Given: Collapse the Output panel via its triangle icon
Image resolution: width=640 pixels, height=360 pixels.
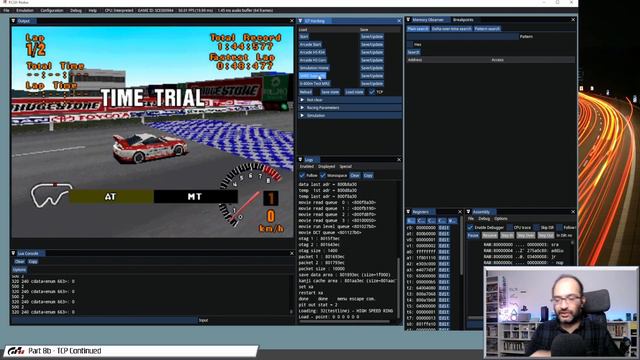Looking at the screenshot, I should coord(13,21).
